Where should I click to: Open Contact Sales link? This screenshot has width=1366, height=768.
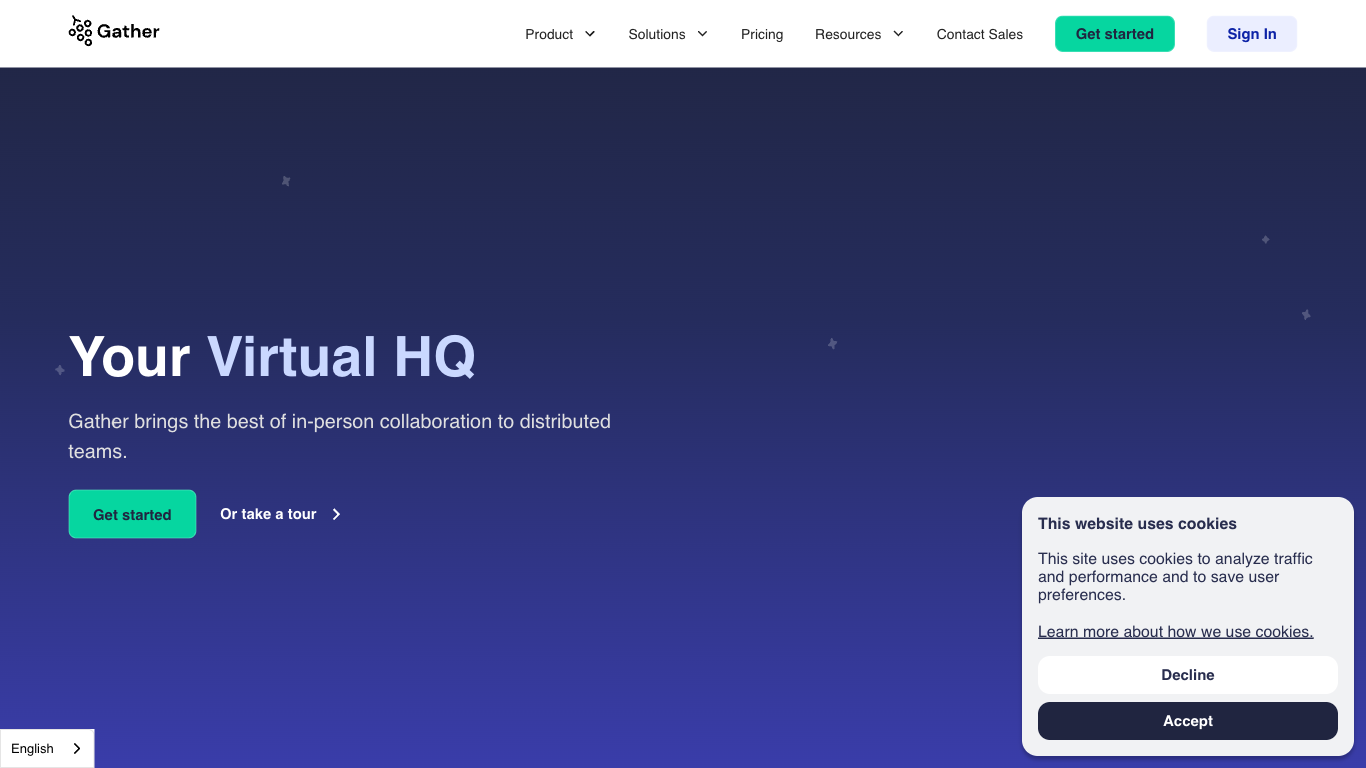point(980,34)
